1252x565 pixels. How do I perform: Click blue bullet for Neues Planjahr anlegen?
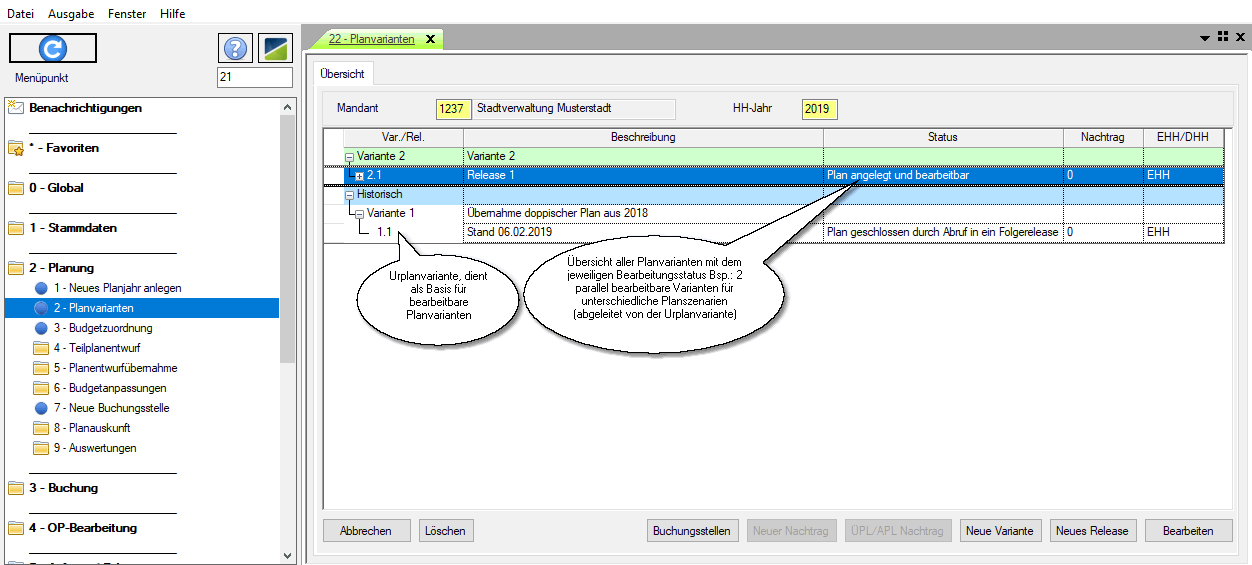tap(41, 288)
